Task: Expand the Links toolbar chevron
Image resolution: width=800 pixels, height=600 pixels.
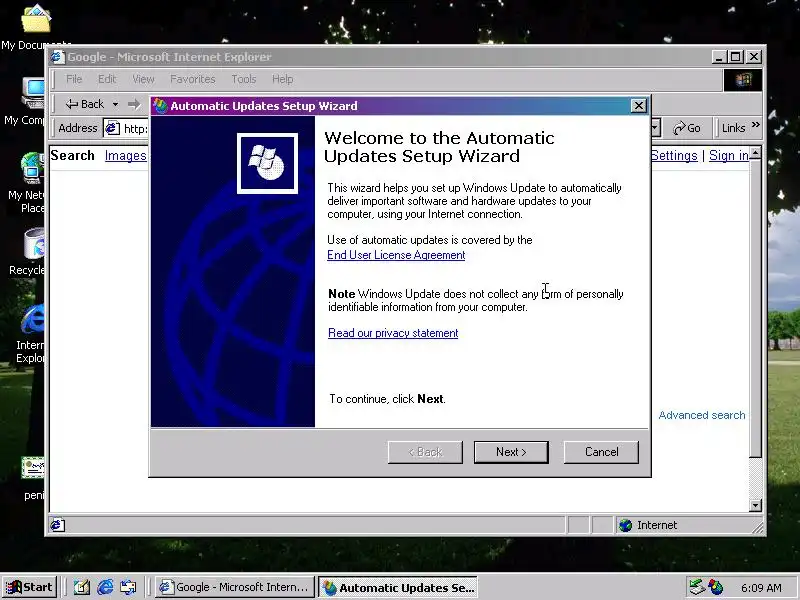Action: click(x=756, y=125)
